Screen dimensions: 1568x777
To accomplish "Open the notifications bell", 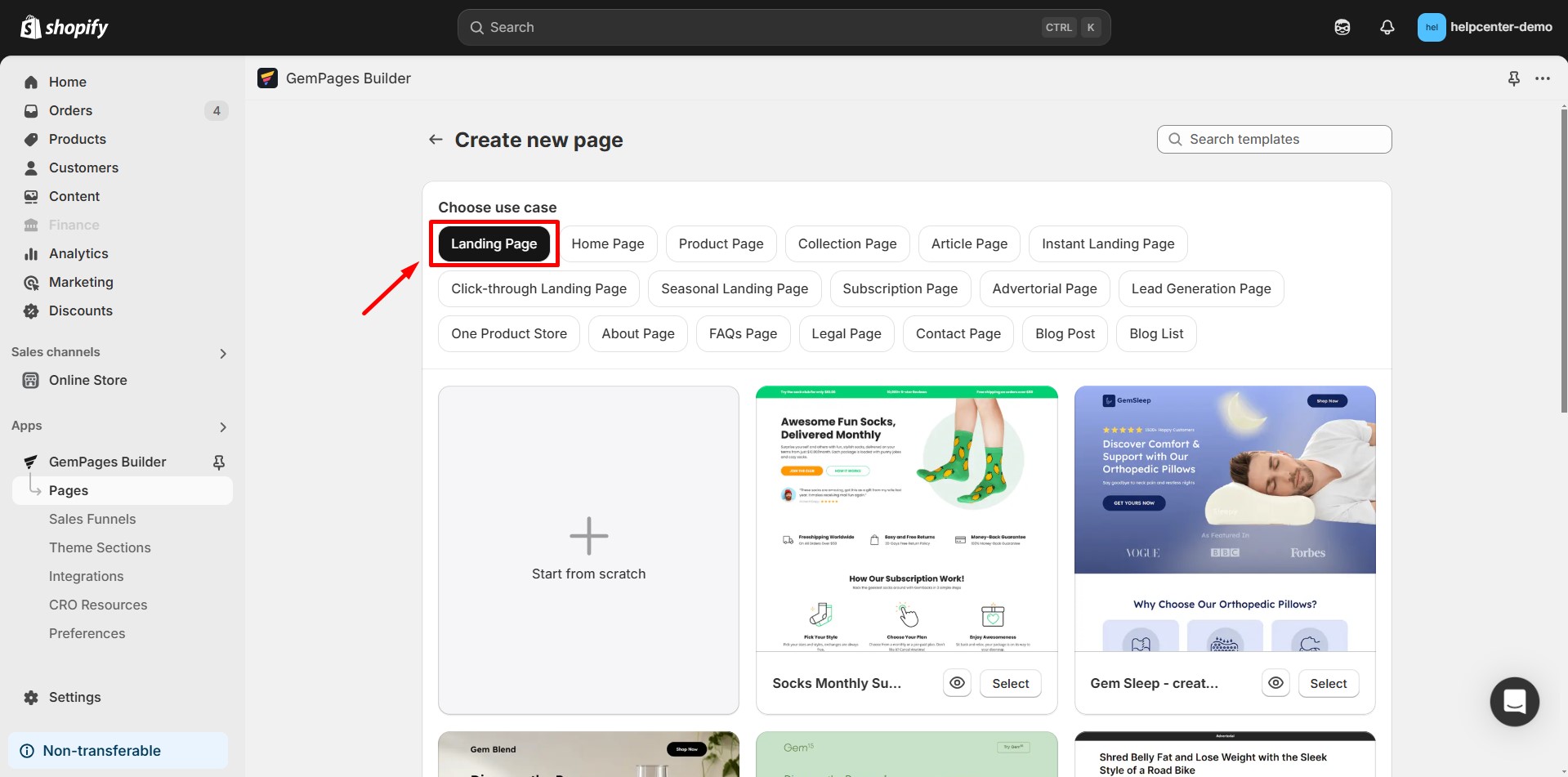I will pos(1387,27).
